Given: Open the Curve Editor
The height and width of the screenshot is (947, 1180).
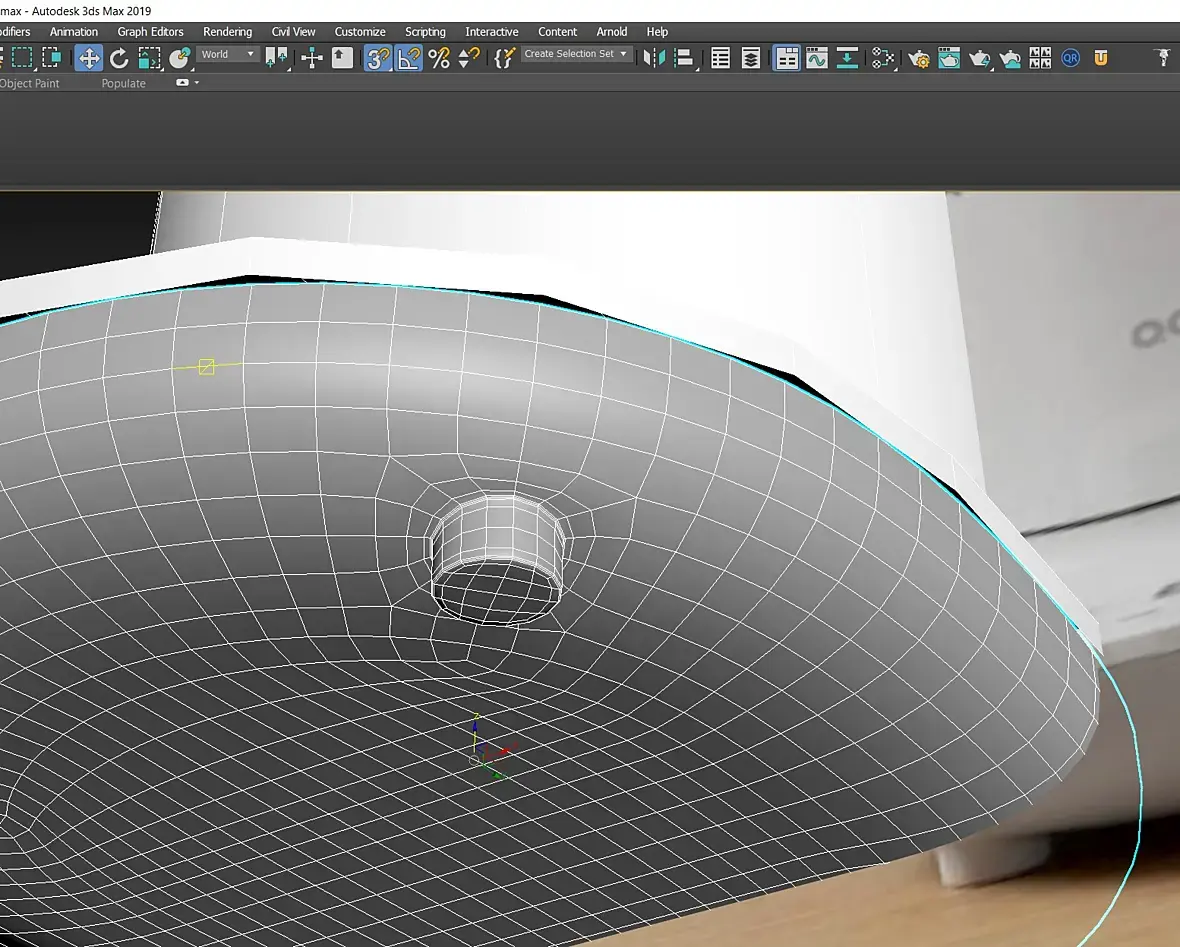Looking at the screenshot, I should click(x=817, y=58).
